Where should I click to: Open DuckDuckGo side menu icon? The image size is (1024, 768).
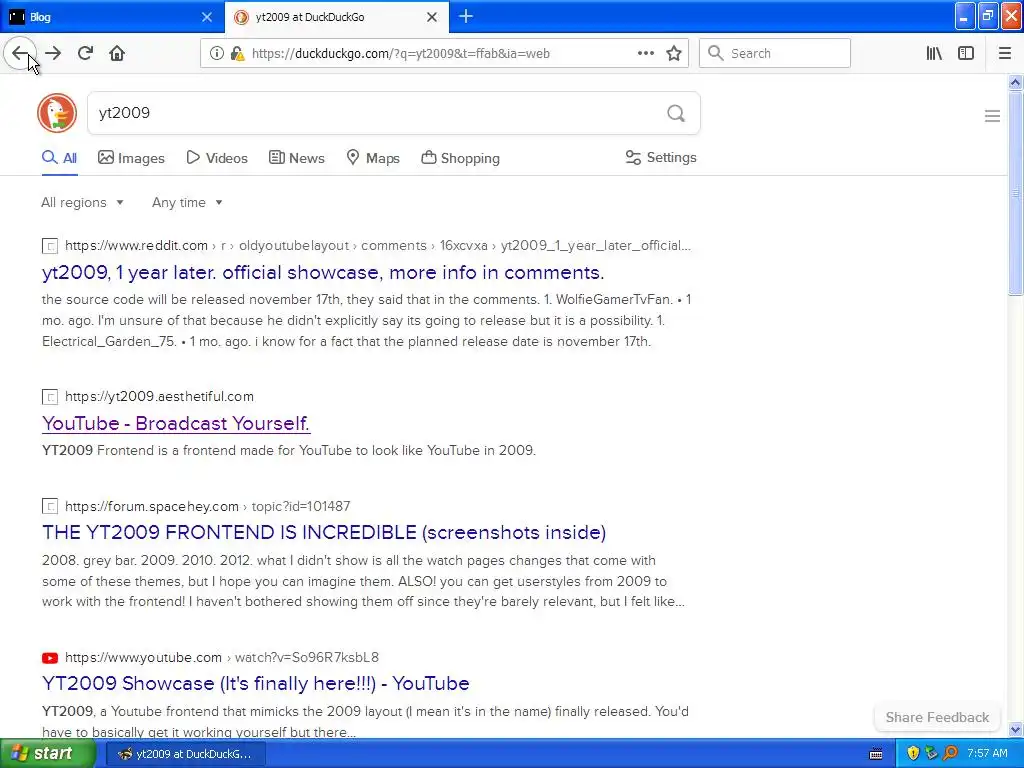pyautogui.click(x=992, y=116)
